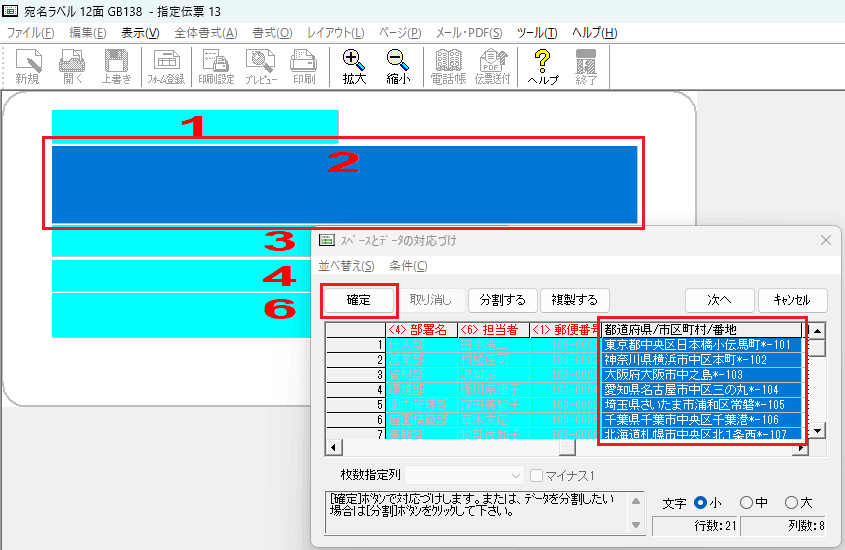The width and height of the screenshot is (845, 550).
Task: Open the 書式(O) menu
Action: [x=272, y=33]
